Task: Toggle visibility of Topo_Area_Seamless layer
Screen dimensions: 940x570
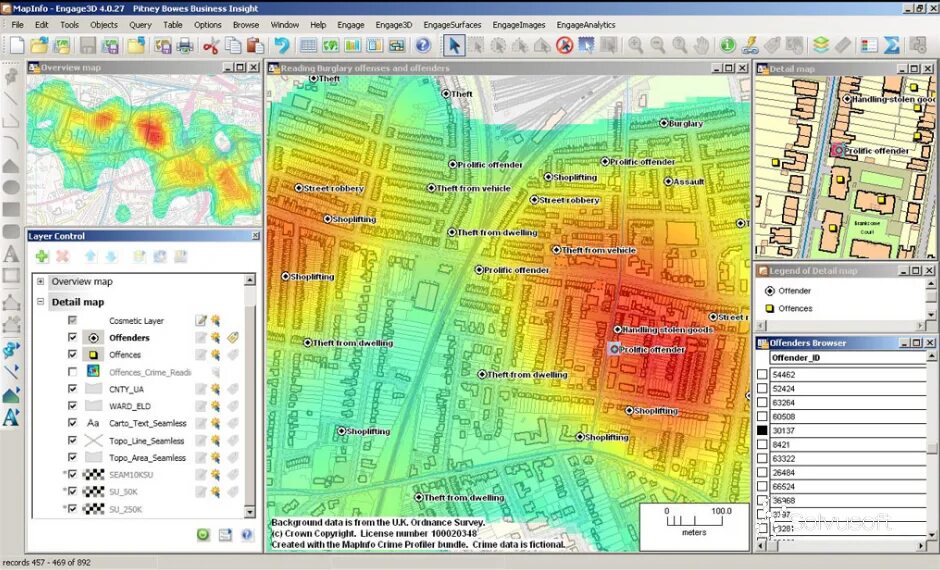Action: 73,457
